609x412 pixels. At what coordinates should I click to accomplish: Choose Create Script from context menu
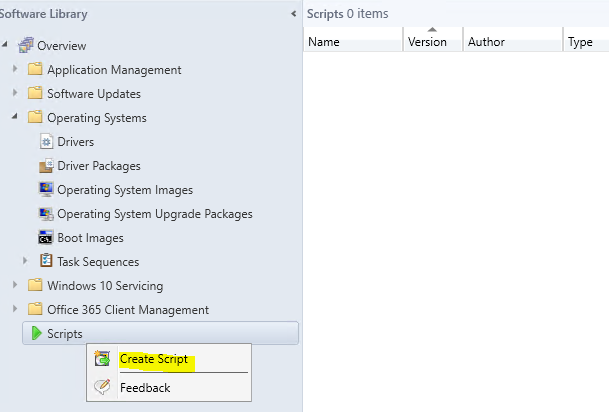[154, 359]
